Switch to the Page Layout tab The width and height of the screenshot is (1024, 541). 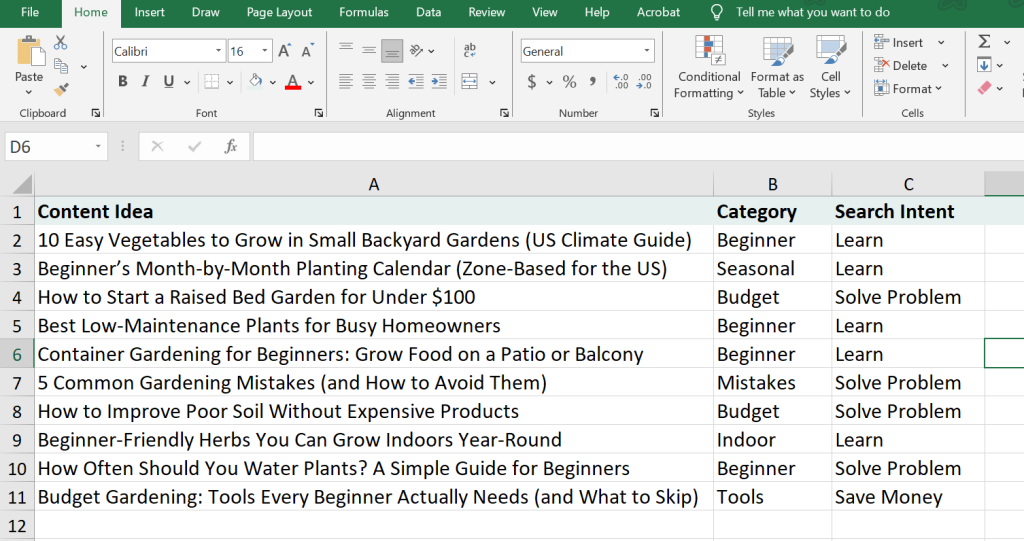pos(280,12)
